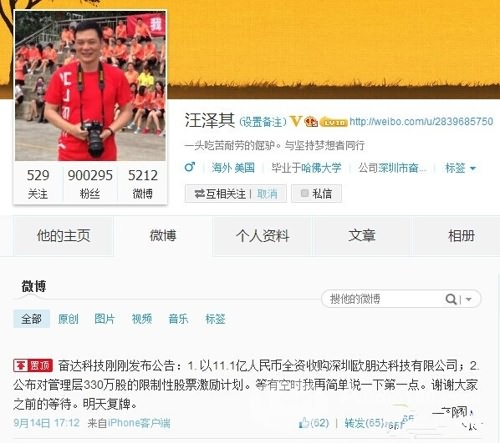The width and height of the screenshot is (500, 443).
Task: Click the red 置顶 pinned badge
Action: (x=33, y=366)
